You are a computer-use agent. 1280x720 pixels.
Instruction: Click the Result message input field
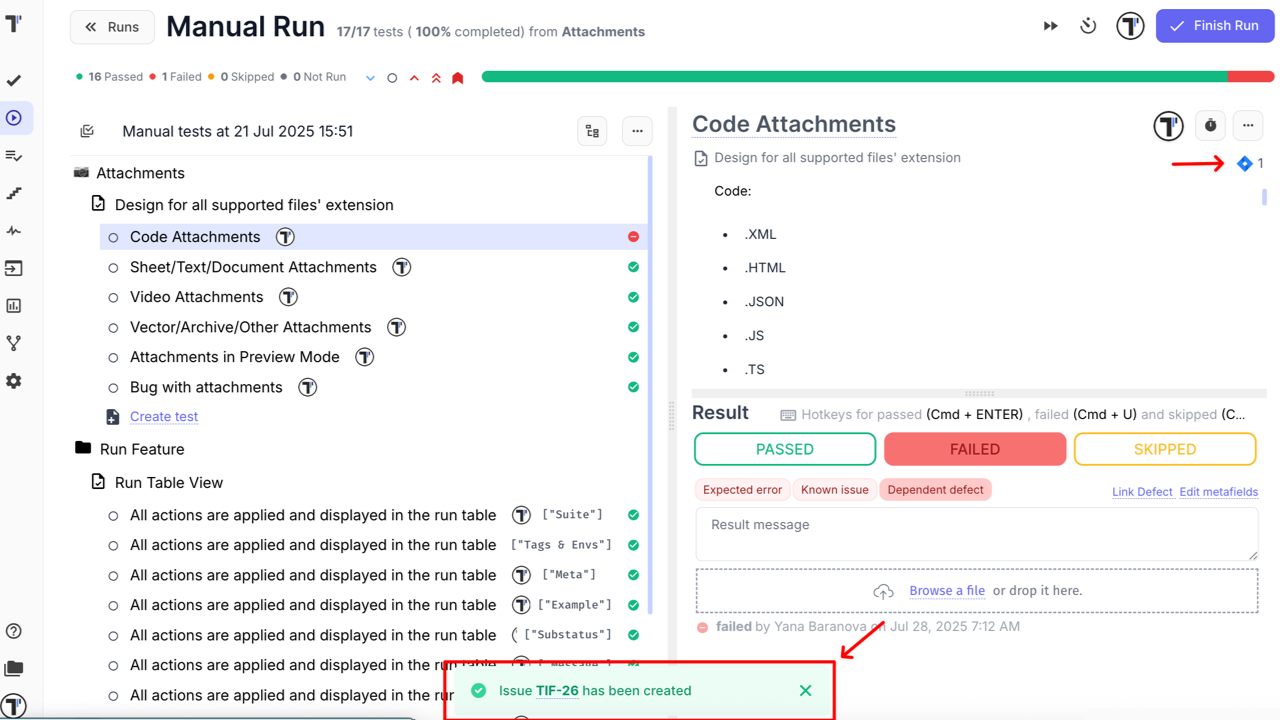(x=976, y=534)
